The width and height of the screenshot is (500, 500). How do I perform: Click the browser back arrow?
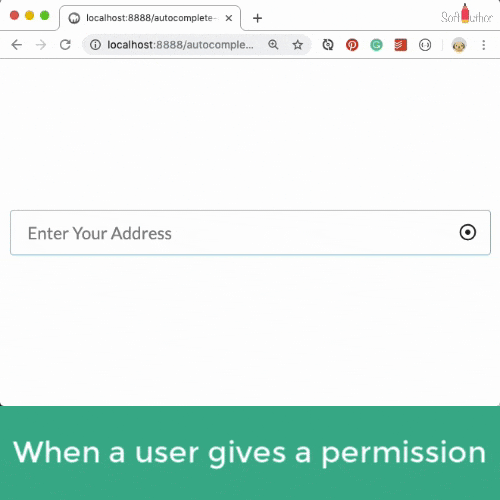(16, 45)
